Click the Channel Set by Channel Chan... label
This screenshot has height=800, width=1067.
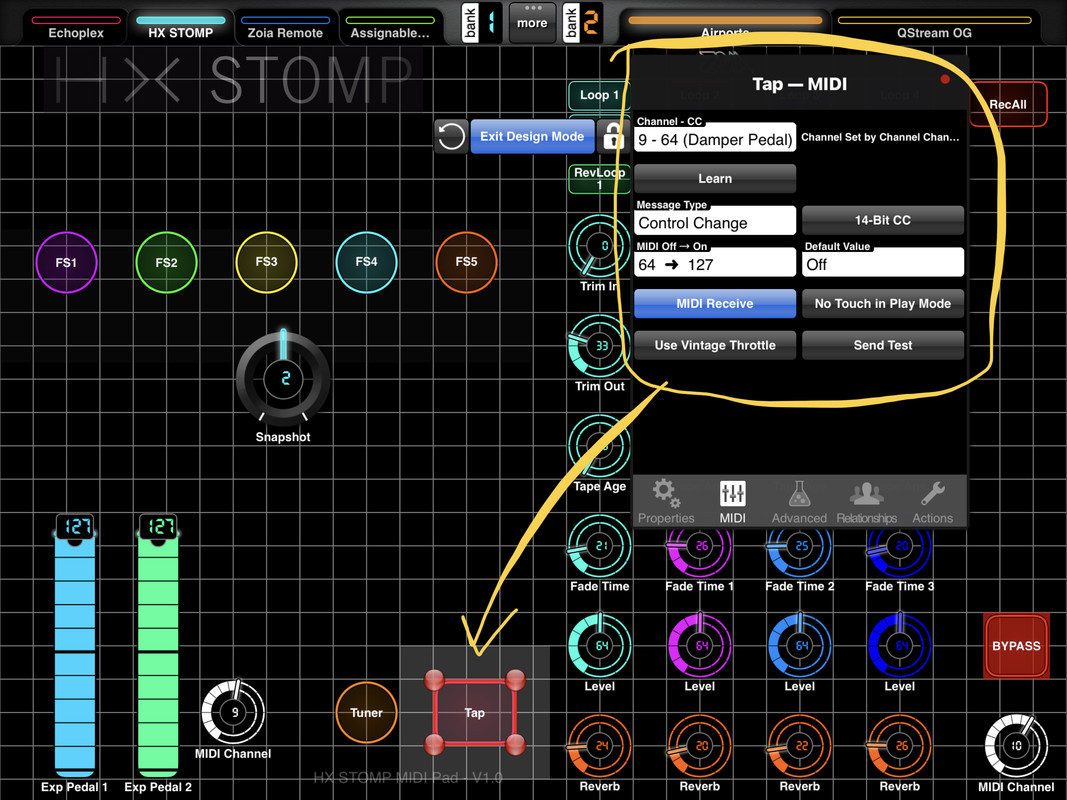pyautogui.click(x=880, y=137)
